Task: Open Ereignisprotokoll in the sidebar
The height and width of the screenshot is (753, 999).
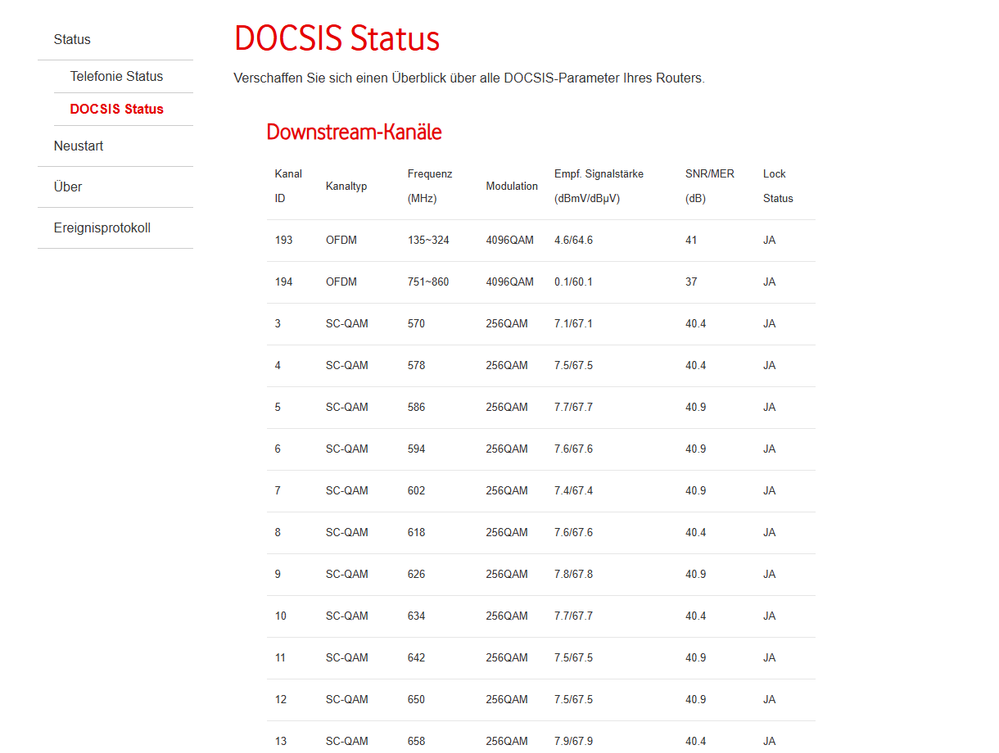Action: [102, 228]
